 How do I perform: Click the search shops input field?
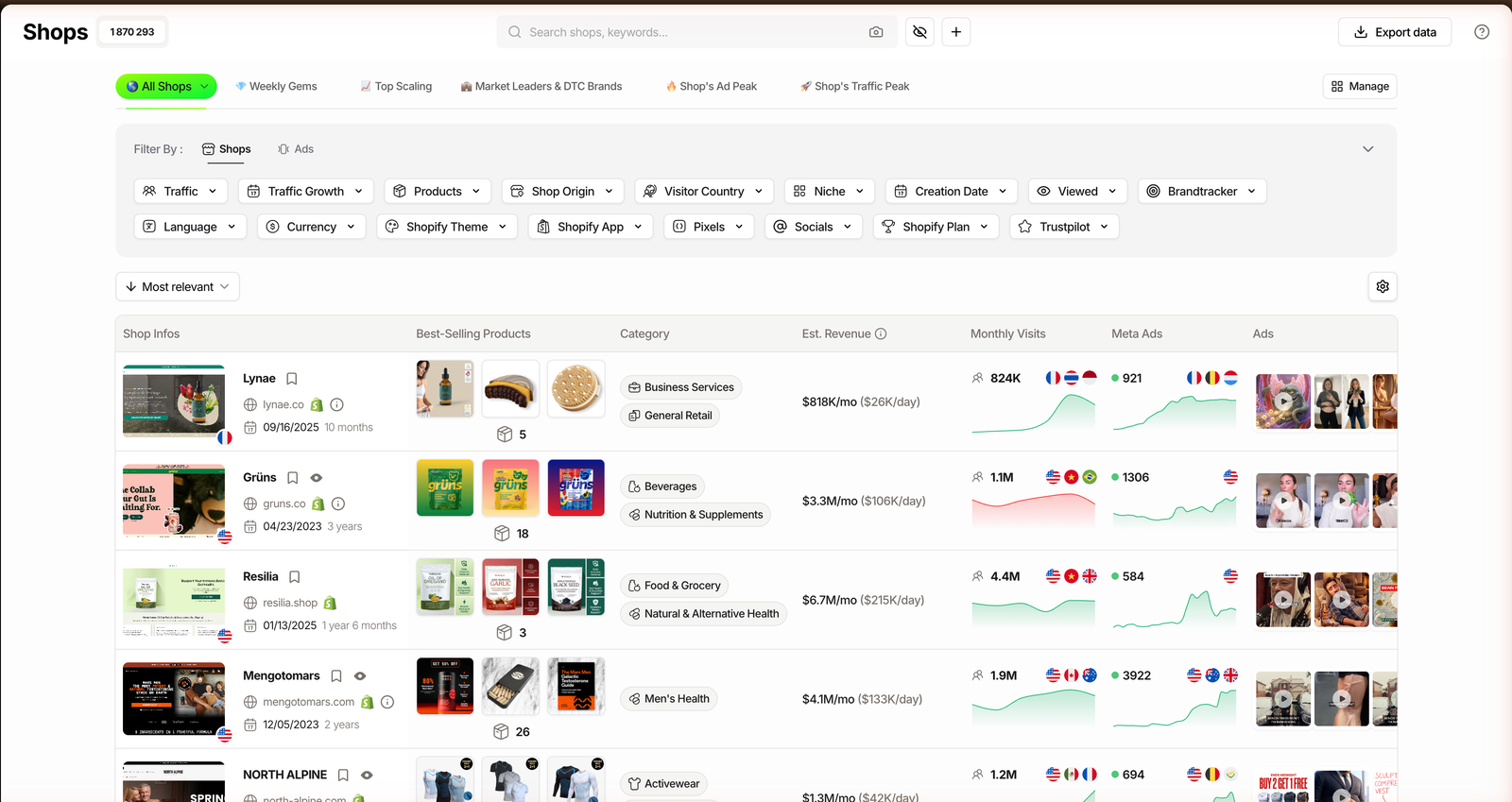tap(696, 32)
